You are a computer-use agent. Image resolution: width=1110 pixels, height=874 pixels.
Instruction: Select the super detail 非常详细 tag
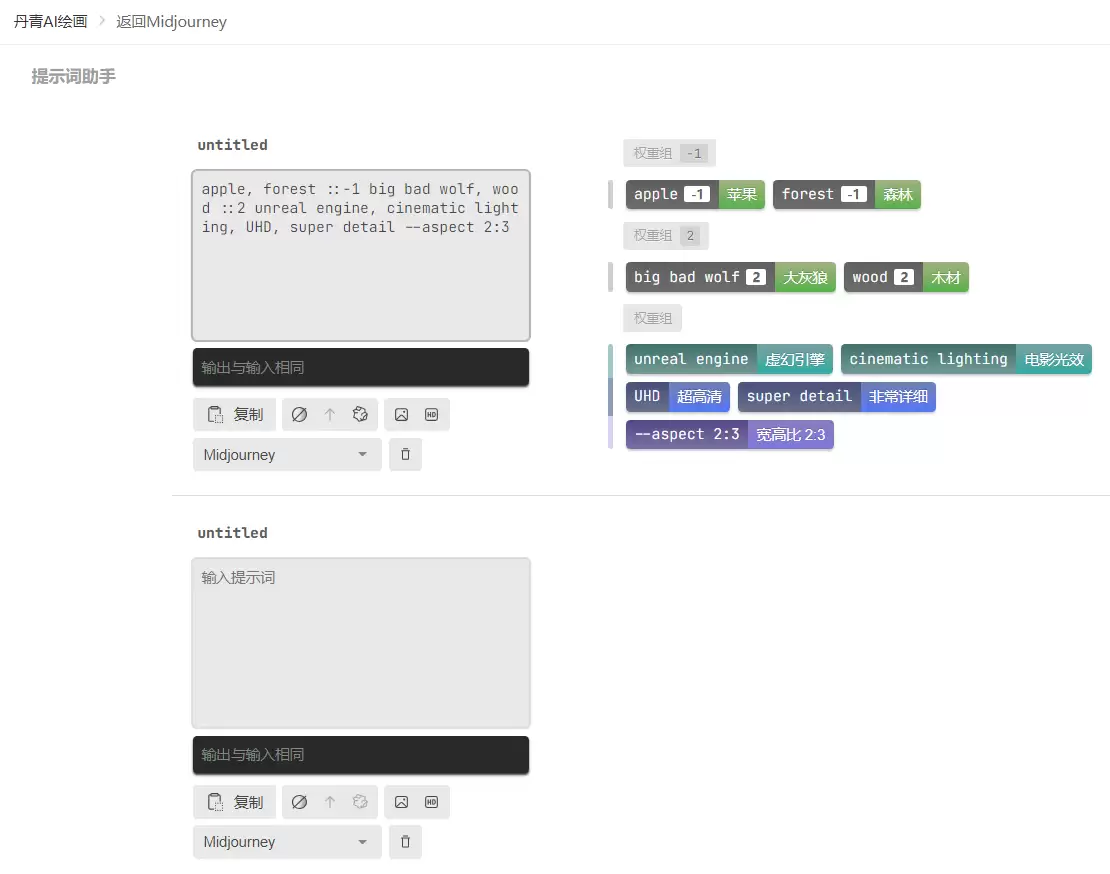click(837, 396)
